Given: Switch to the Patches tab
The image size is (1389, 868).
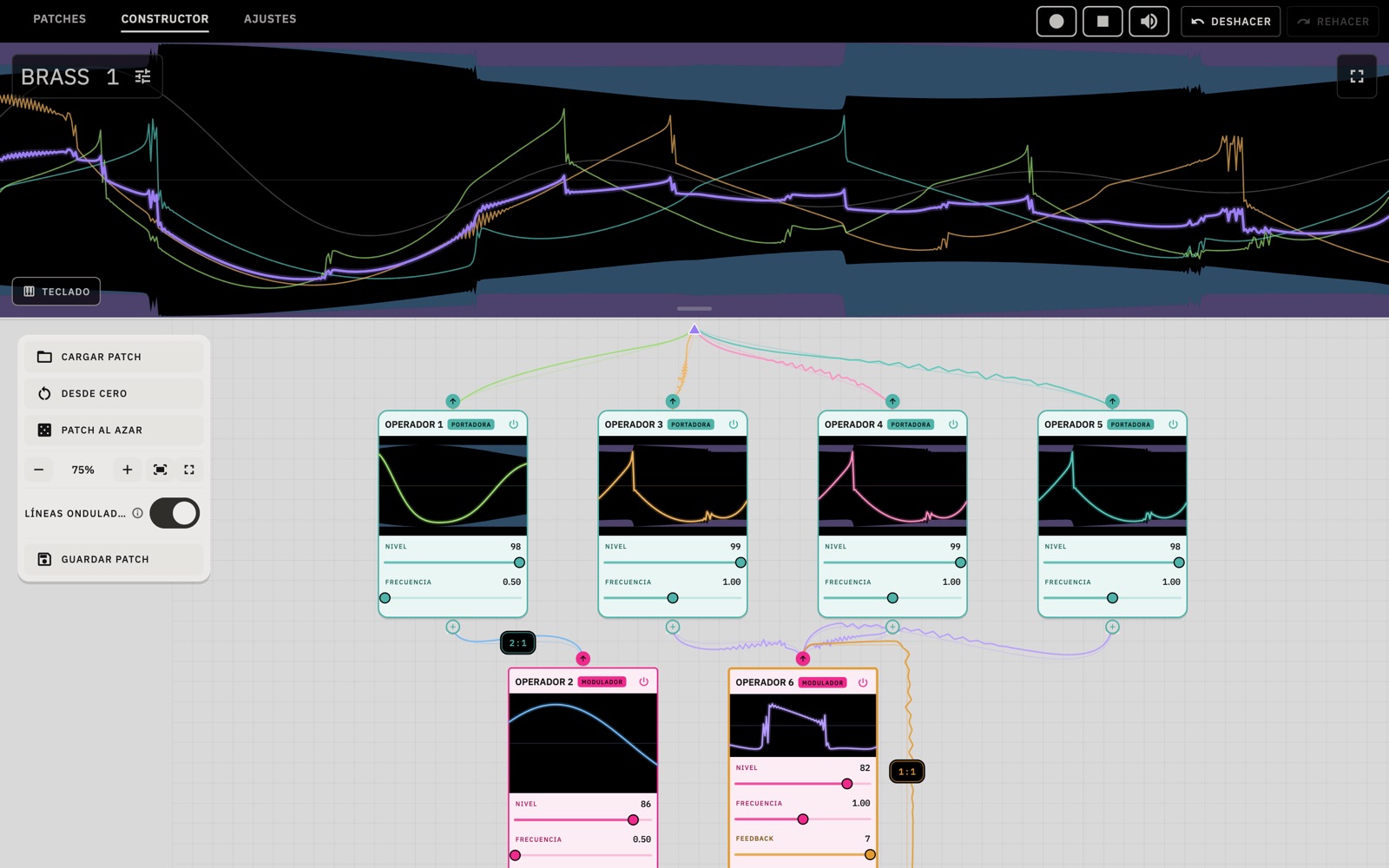Looking at the screenshot, I should pyautogui.click(x=60, y=19).
